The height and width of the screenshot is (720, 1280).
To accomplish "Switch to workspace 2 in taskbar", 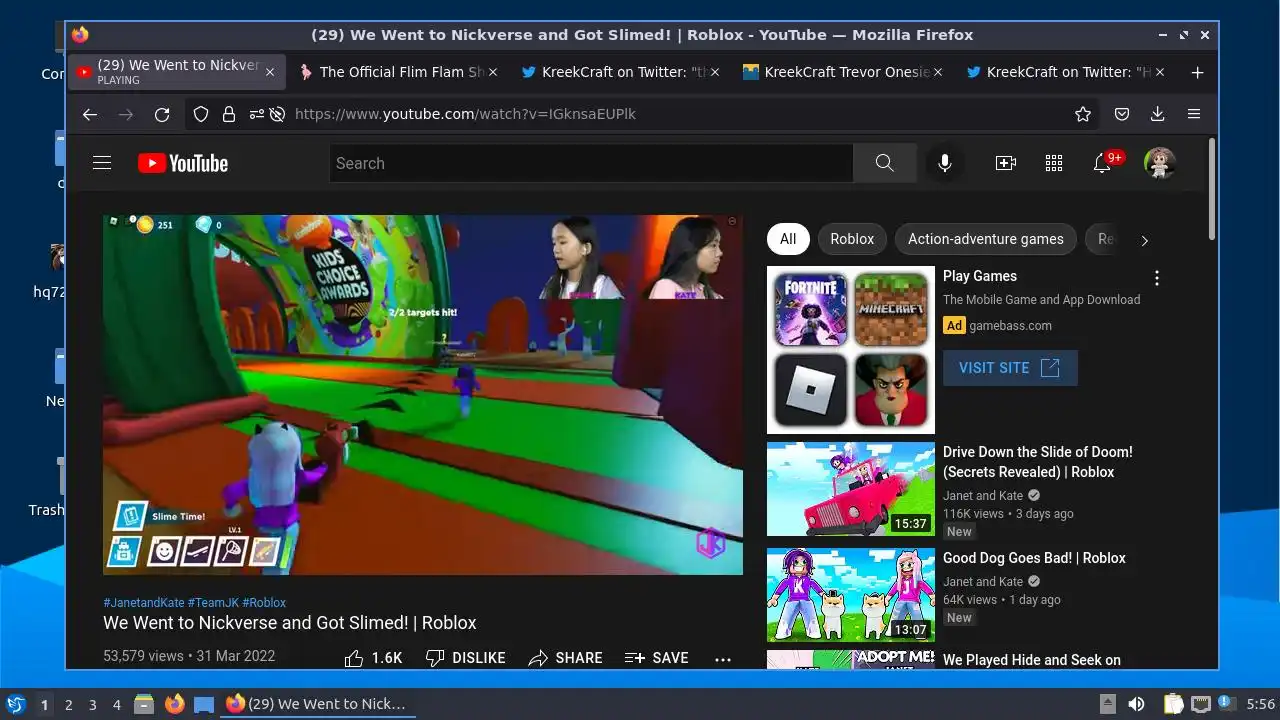I will click(69, 705).
